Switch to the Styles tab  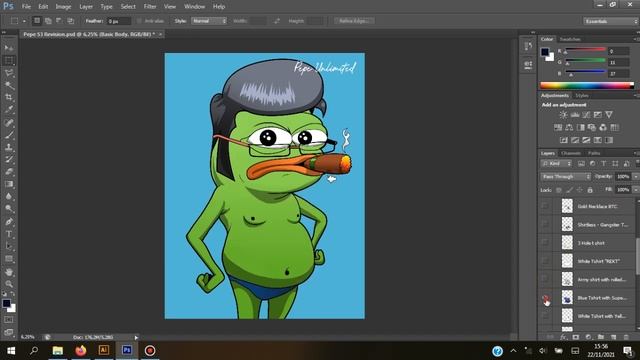(582, 96)
